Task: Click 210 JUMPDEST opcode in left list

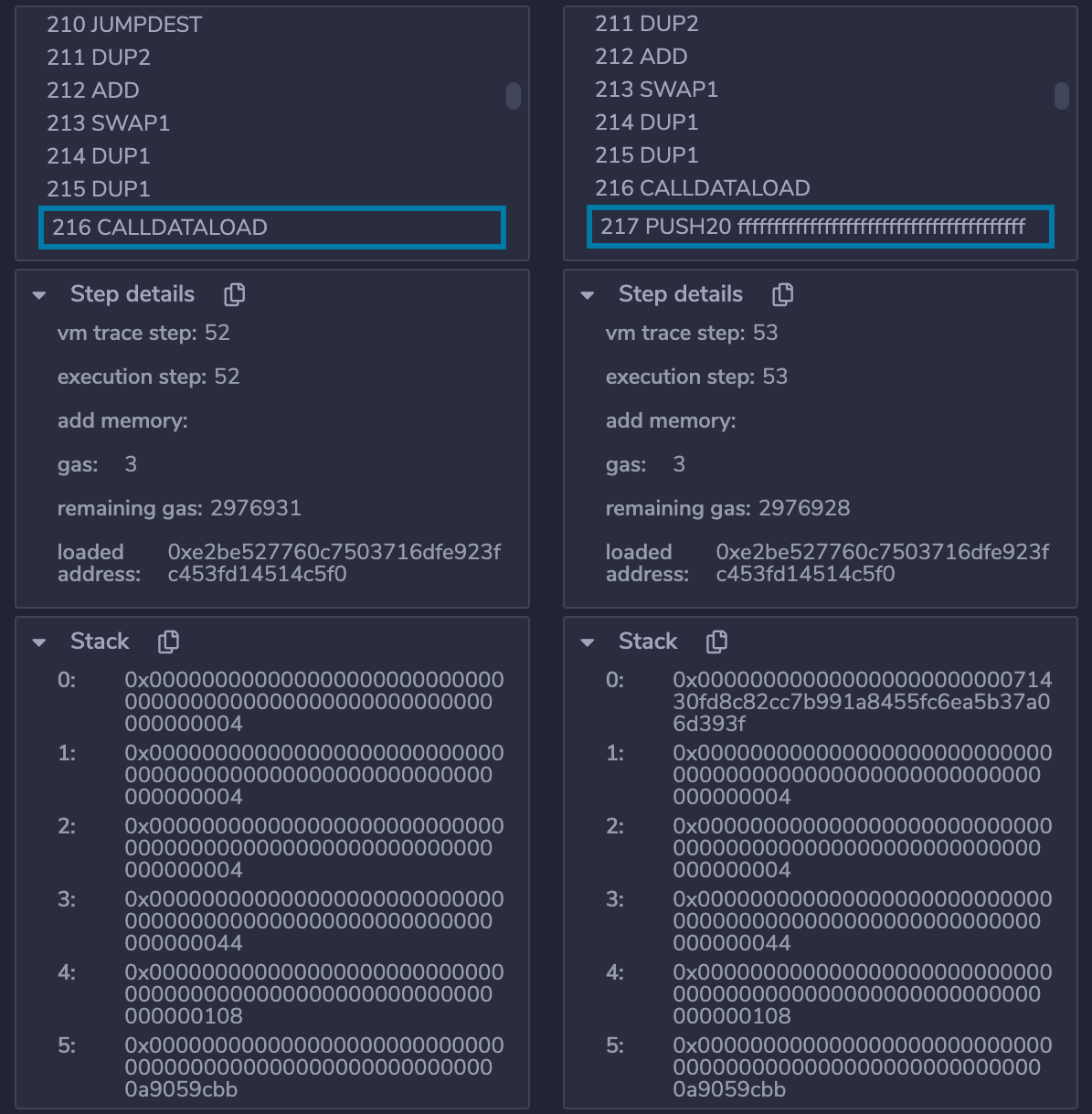Action: point(124,25)
